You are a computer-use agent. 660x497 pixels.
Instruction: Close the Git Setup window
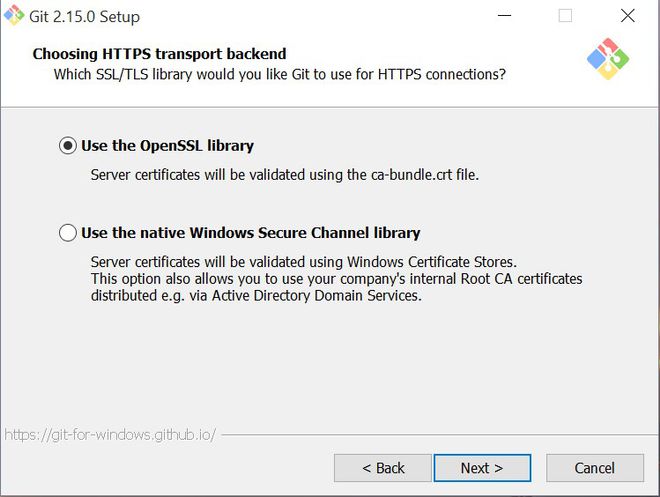(627, 16)
